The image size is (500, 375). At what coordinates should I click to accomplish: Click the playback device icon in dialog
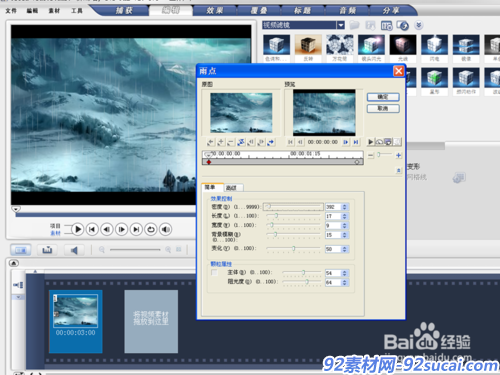[388, 142]
